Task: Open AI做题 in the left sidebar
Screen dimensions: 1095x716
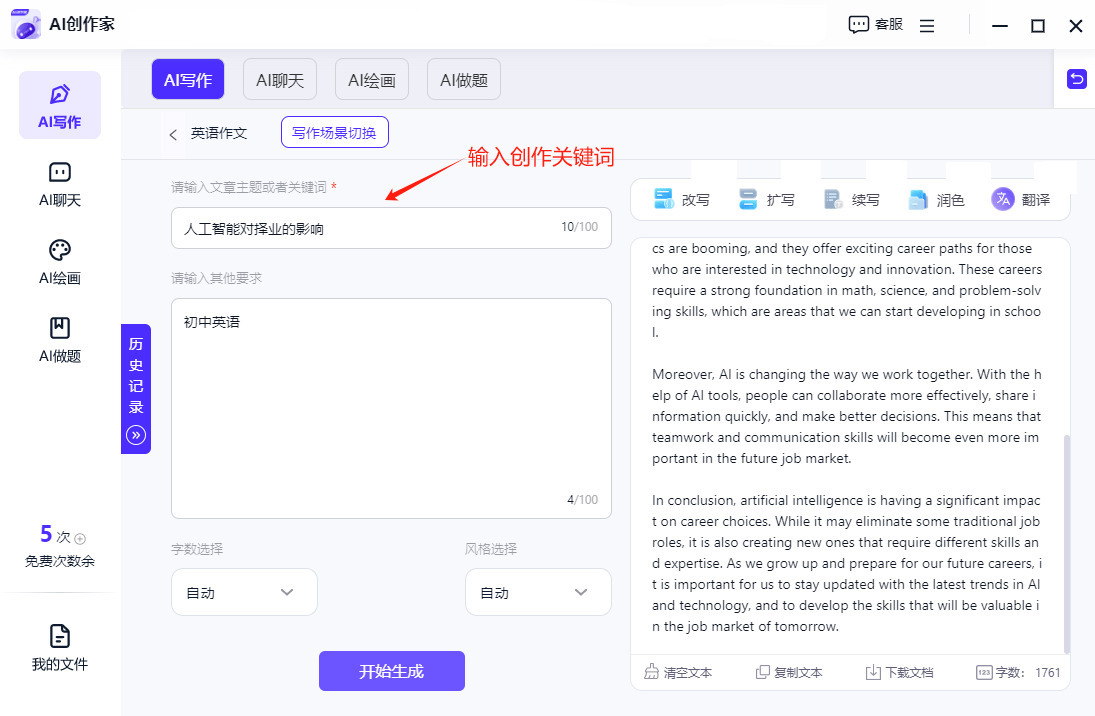Action: tap(60, 341)
